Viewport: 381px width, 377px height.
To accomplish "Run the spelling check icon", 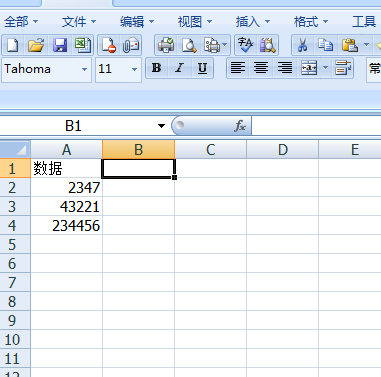I will point(245,45).
